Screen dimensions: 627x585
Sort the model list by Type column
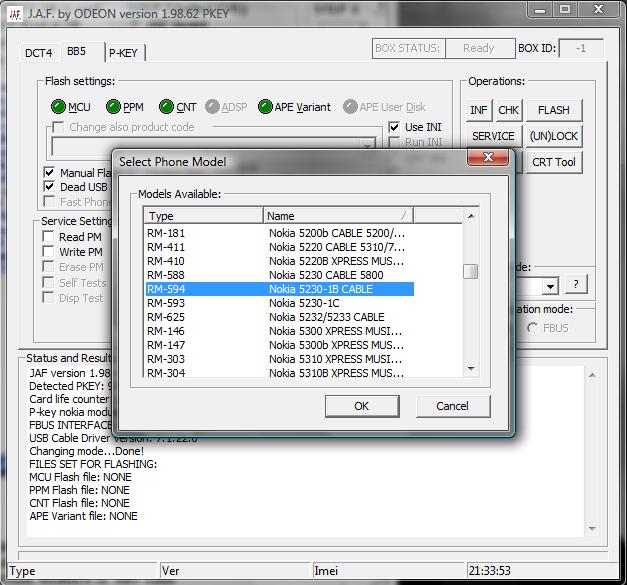tap(203, 216)
